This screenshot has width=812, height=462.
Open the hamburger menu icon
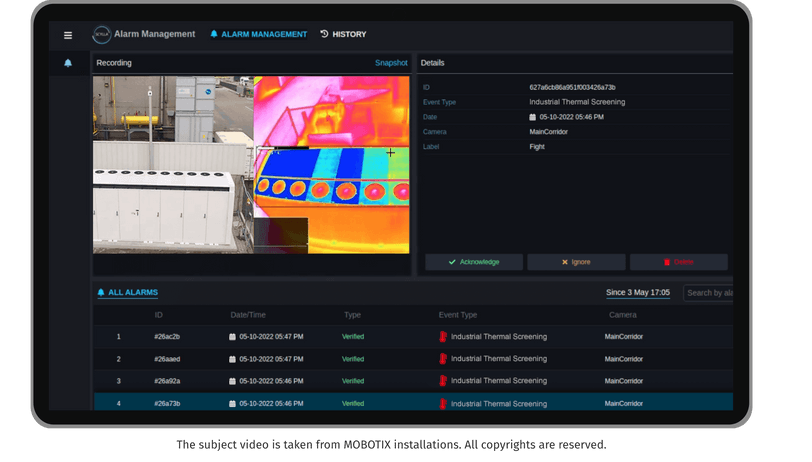[x=68, y=35]
